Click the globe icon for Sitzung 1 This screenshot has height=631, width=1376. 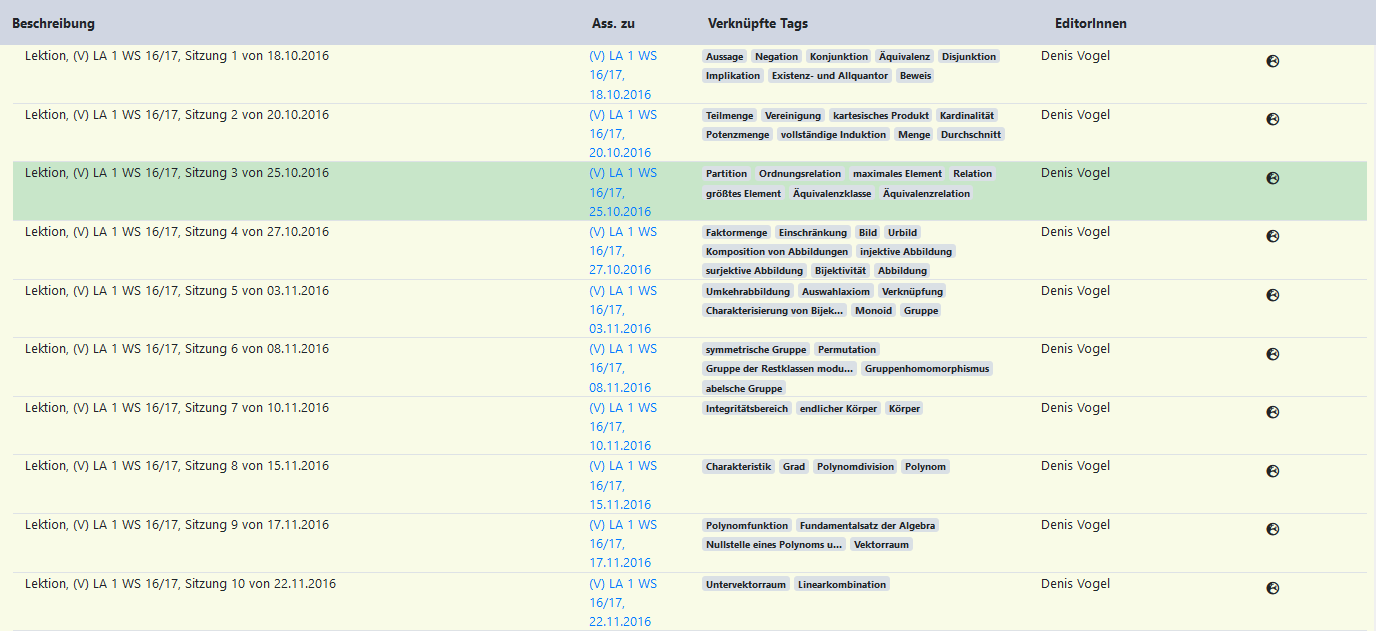(1273, 61)
